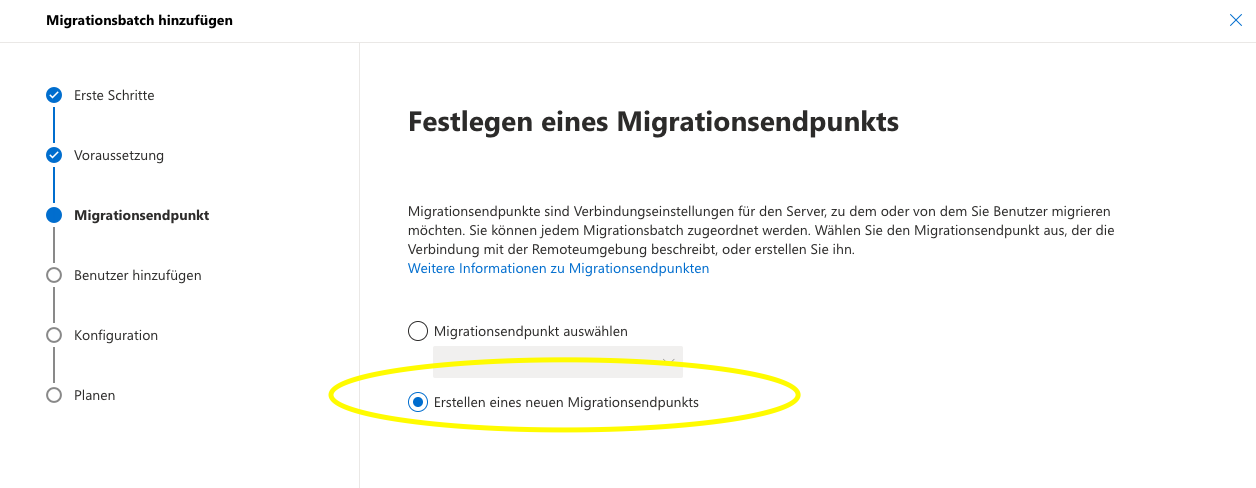Click the chevron arrow of endpoint dropdown
Viewport: 1256px width, 488px height.
pyautogui.click(x=670, y=362)
